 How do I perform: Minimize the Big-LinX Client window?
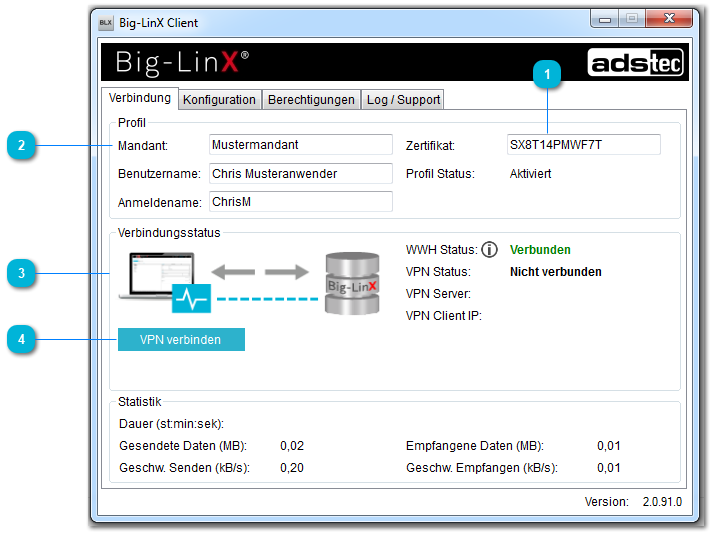[x=604, y=19]
